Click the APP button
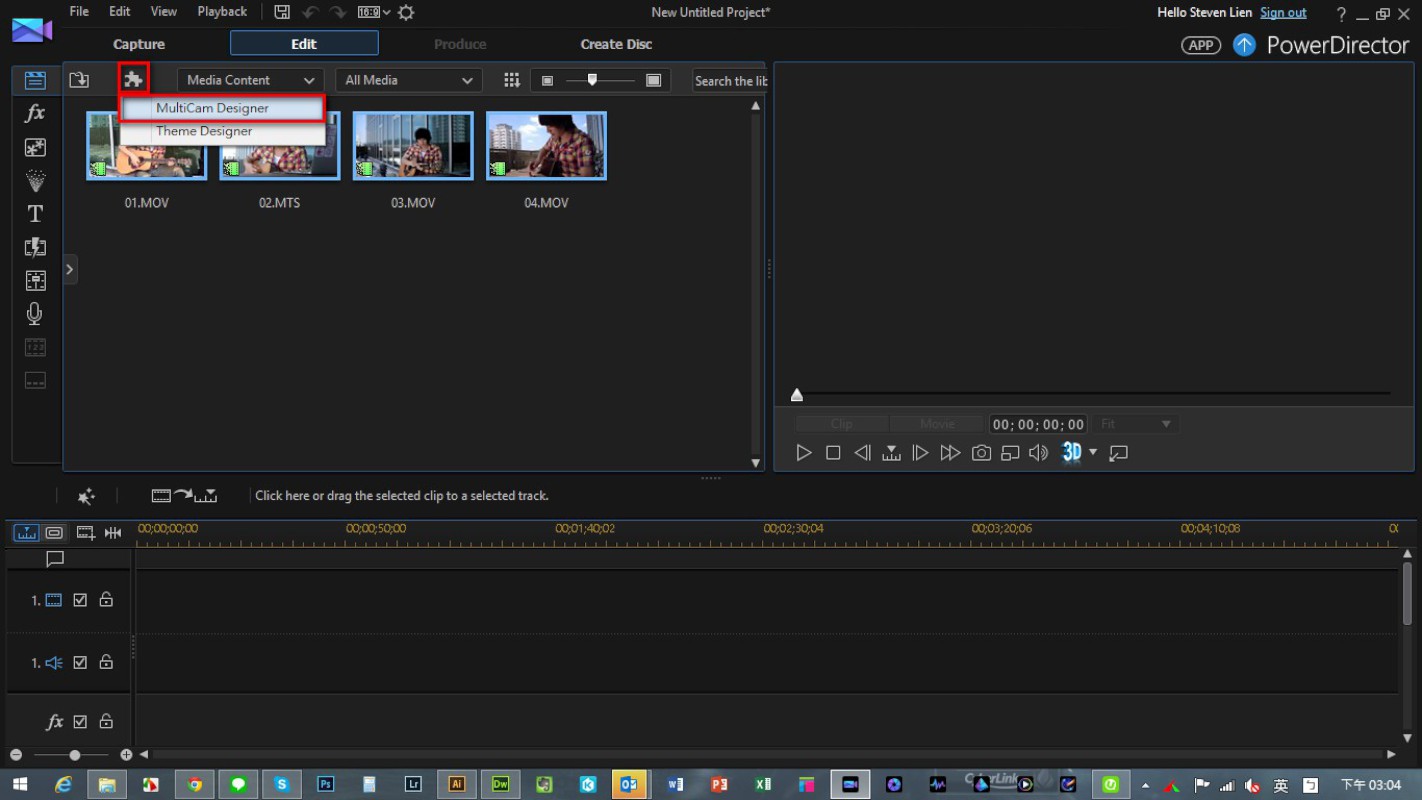Image resolution: width=1422 pixels, height=800 pixels. [x=1201, y=45]
